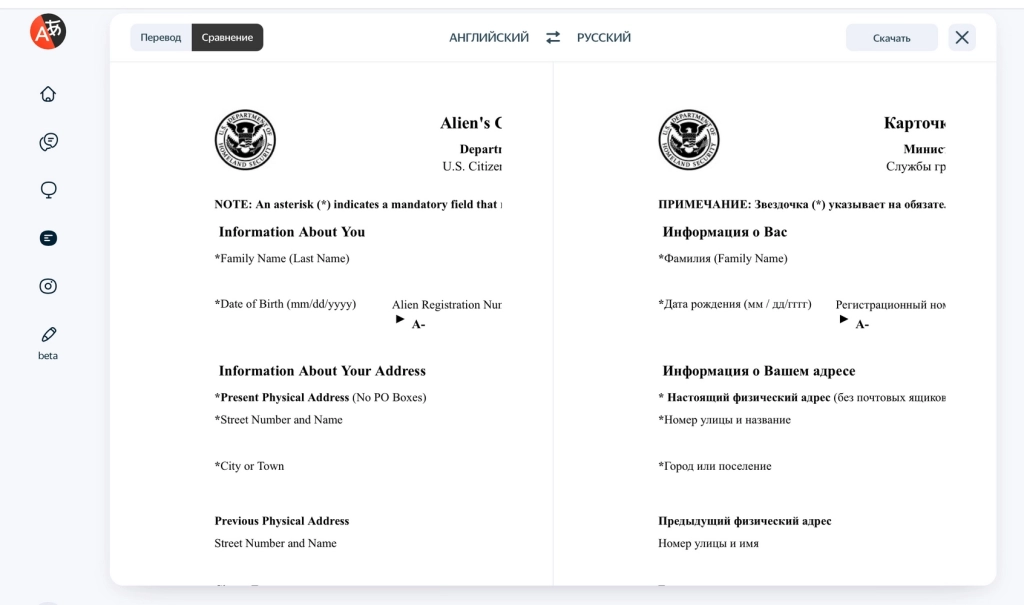The width and height of the screenshot is (1024, 605).
Task: Open the РУССКИЙ target language selector
Action: tap(603, 37)
